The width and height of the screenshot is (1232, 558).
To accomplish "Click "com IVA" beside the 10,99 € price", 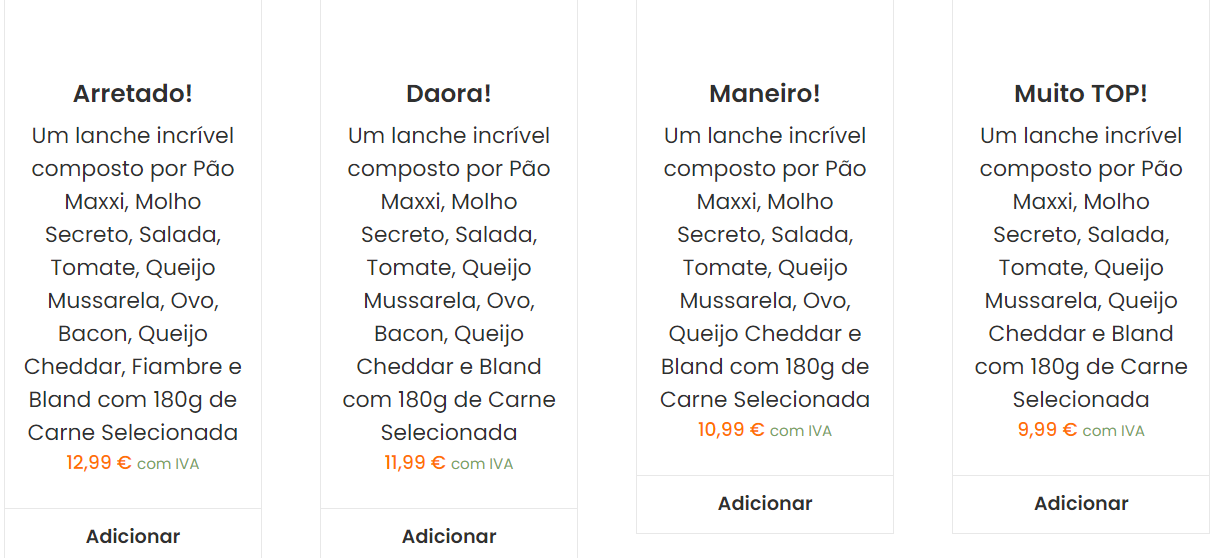I will [x=801, y=431].
